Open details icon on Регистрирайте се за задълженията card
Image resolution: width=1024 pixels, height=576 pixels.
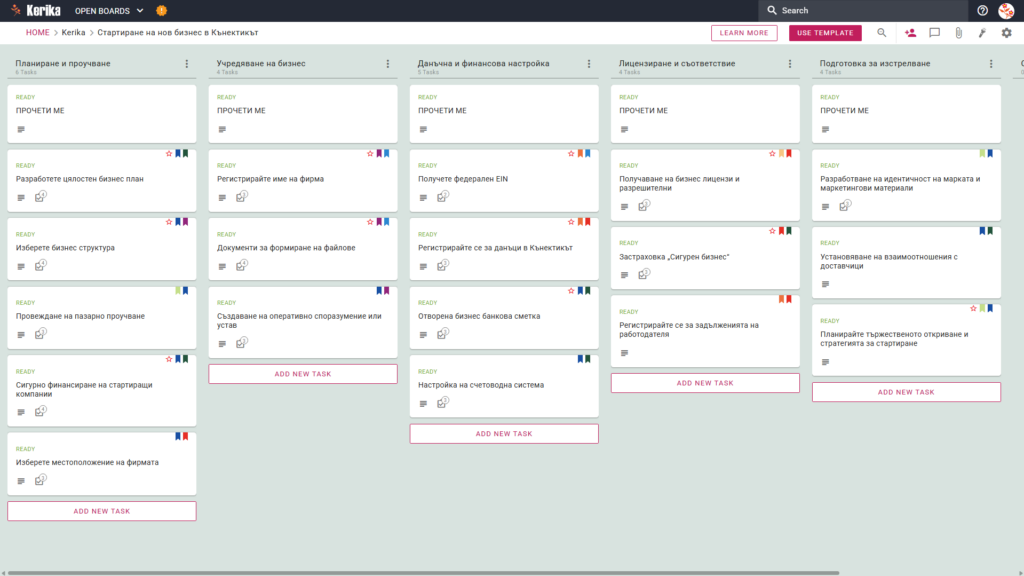624,353
